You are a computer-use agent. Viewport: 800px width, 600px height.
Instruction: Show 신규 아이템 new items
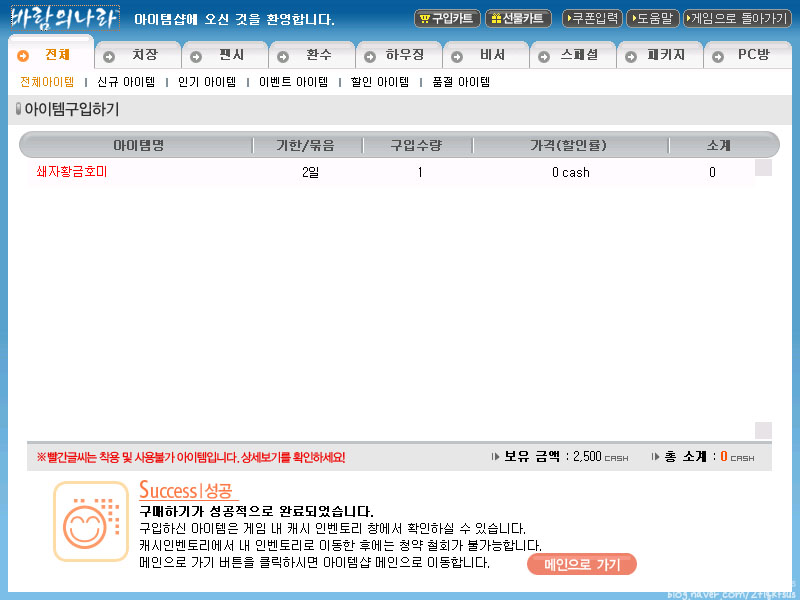click(126, 82)
